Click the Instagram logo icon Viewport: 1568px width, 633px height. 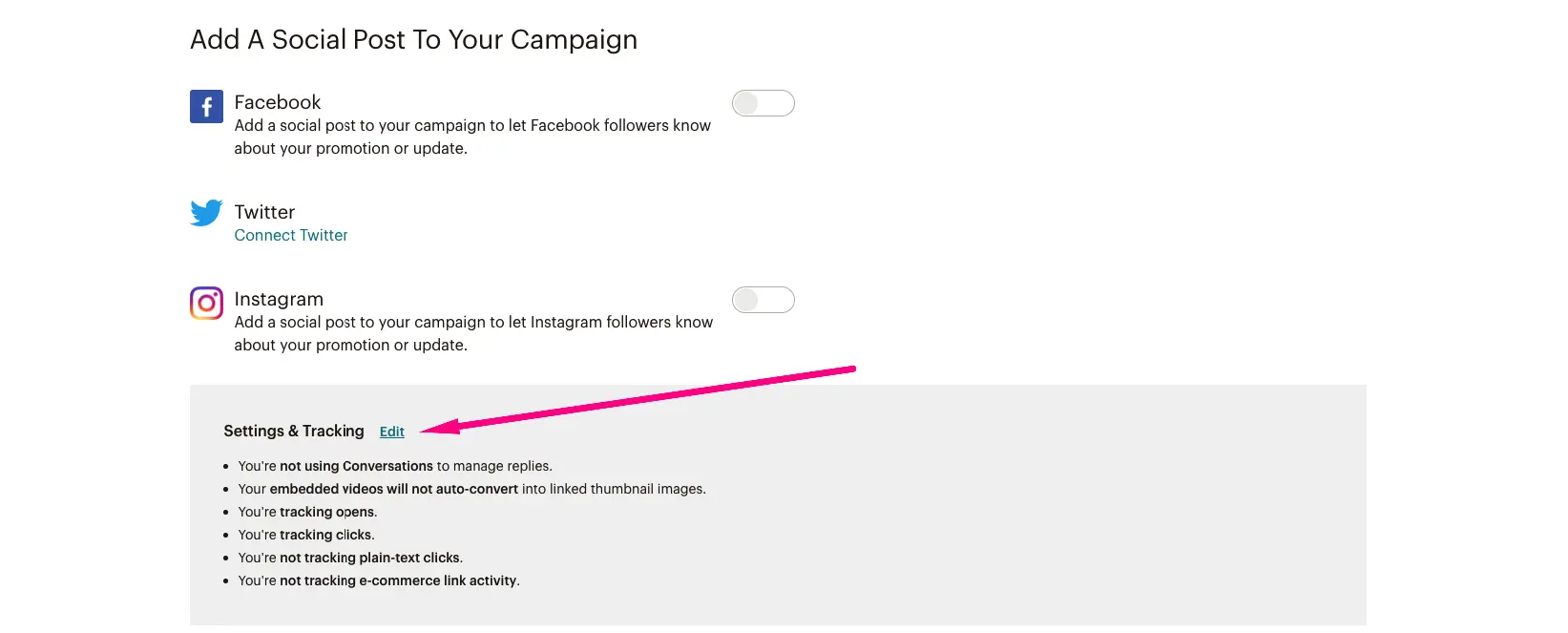tap(206, 304)
